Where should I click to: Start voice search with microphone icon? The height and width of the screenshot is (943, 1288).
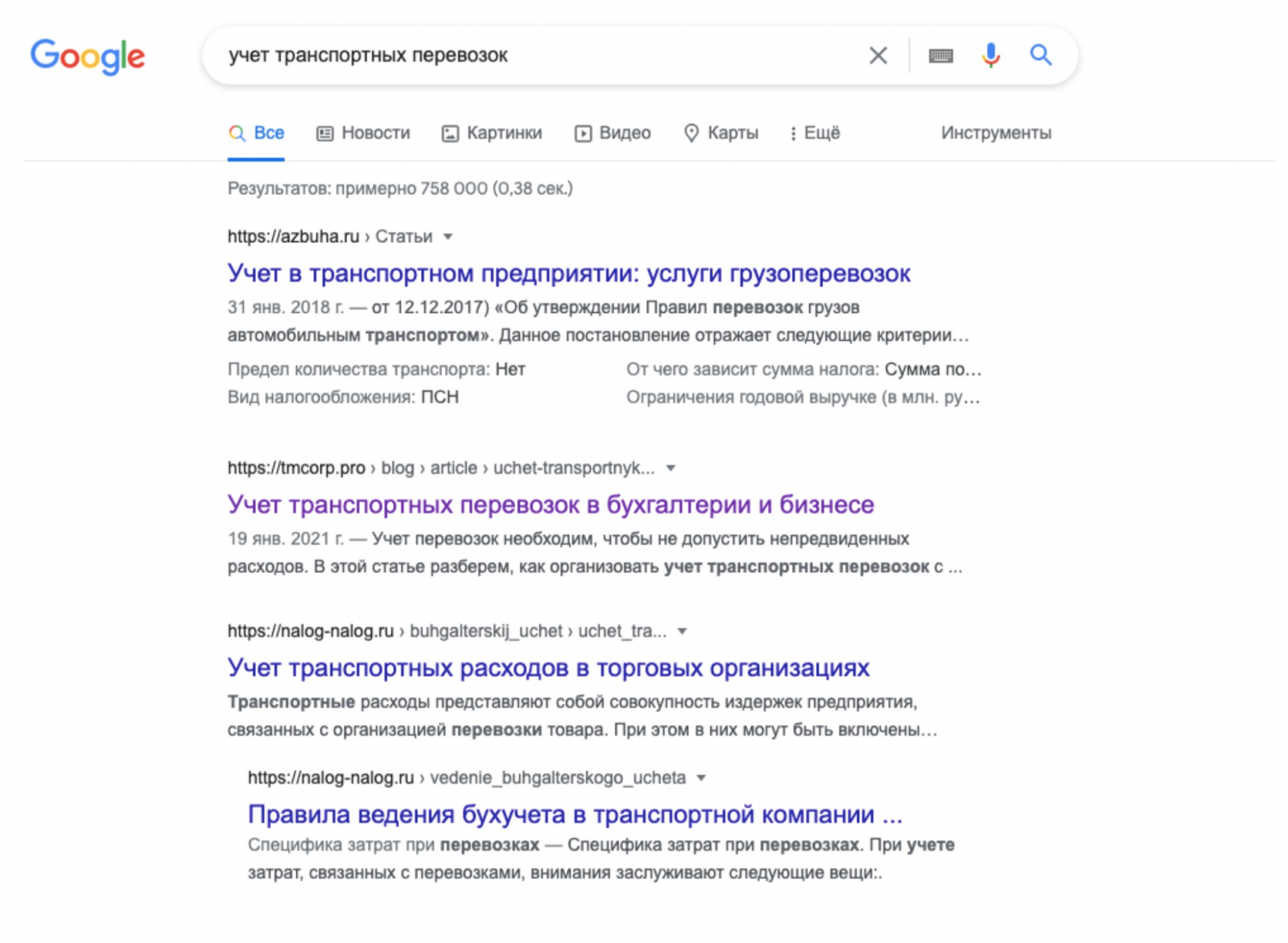[x=991, y=56]
